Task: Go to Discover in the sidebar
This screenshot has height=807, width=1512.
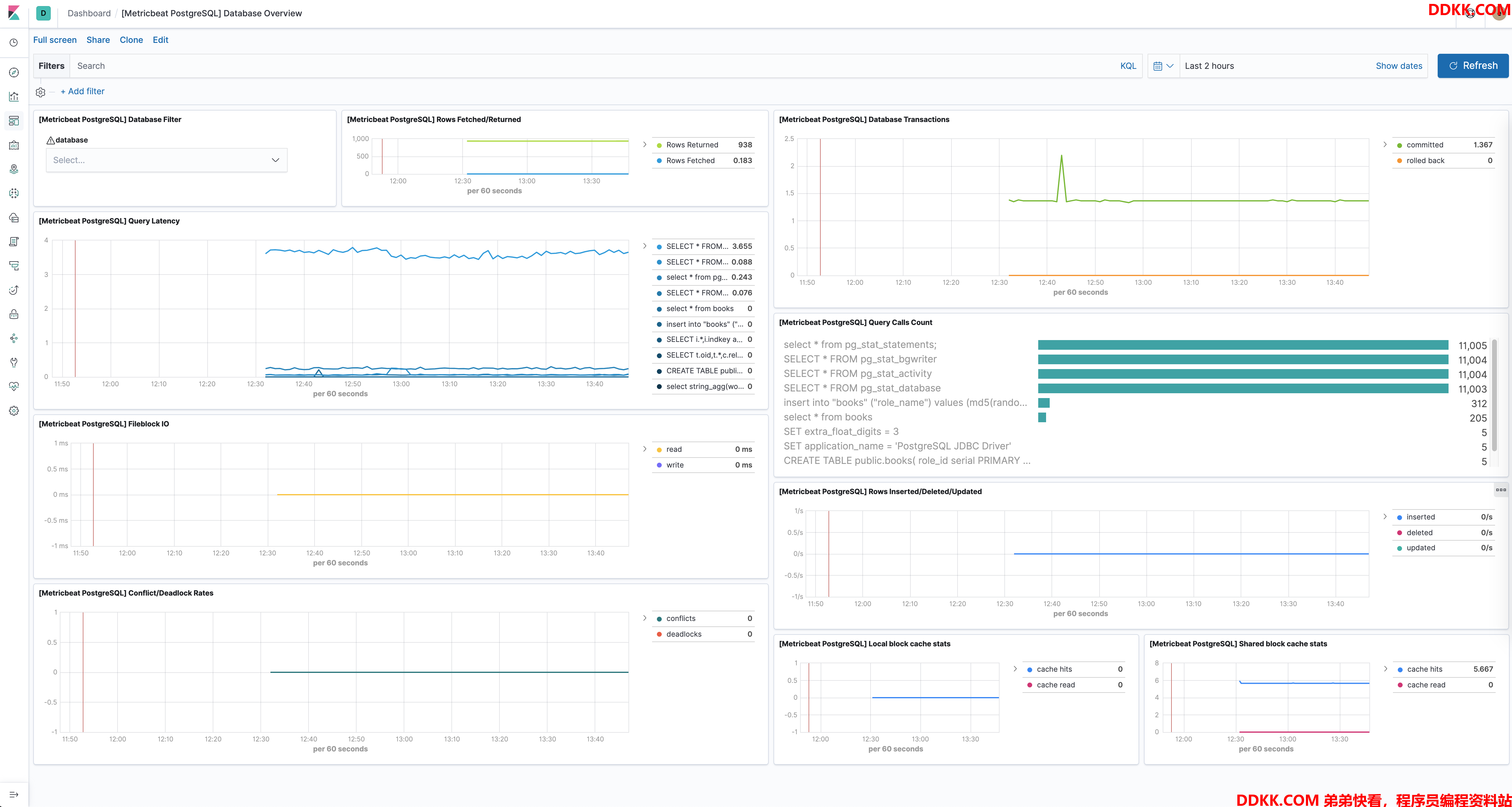Action: point(14,73)
